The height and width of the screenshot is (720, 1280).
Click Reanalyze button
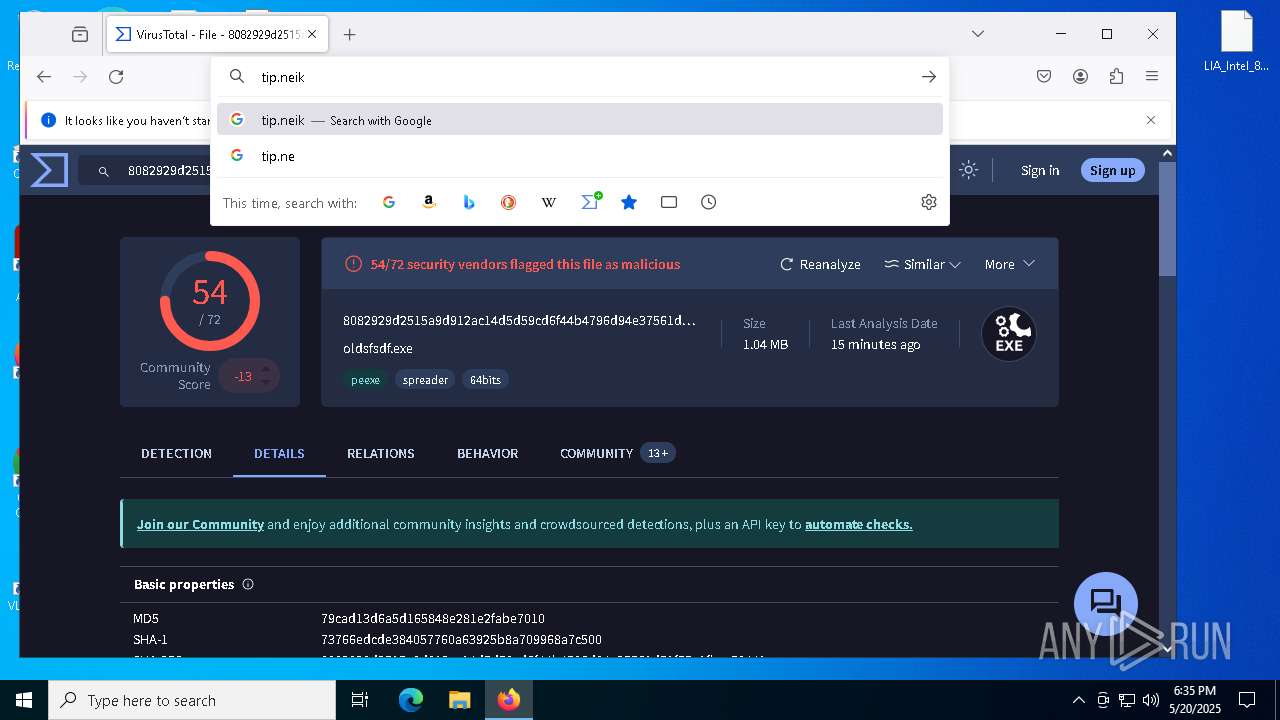[x=820, y=264]
